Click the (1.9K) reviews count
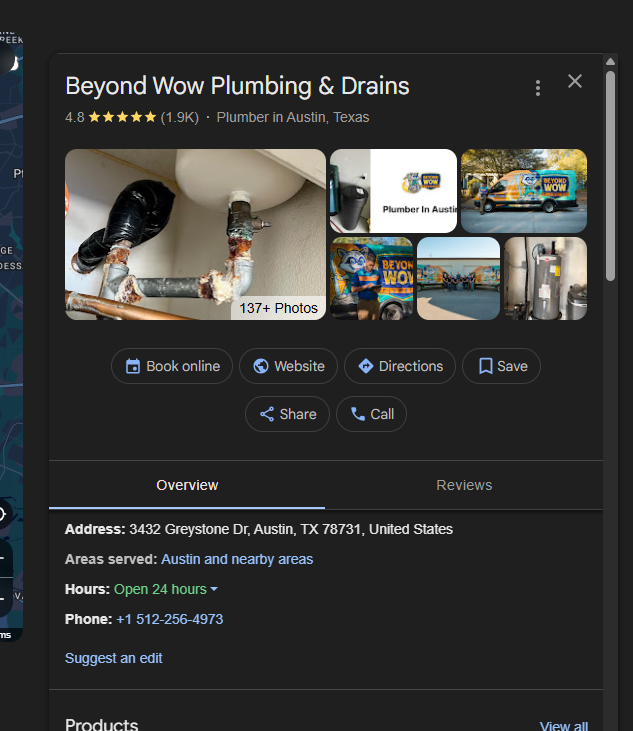Screen dimensions: 633x731 click(179, 117)
